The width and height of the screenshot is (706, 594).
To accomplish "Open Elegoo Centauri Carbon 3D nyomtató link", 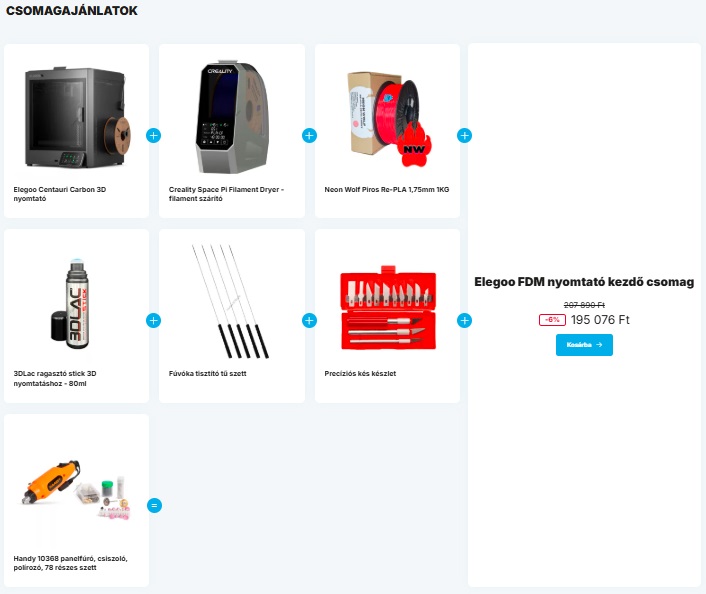I will tap(59, 194).
